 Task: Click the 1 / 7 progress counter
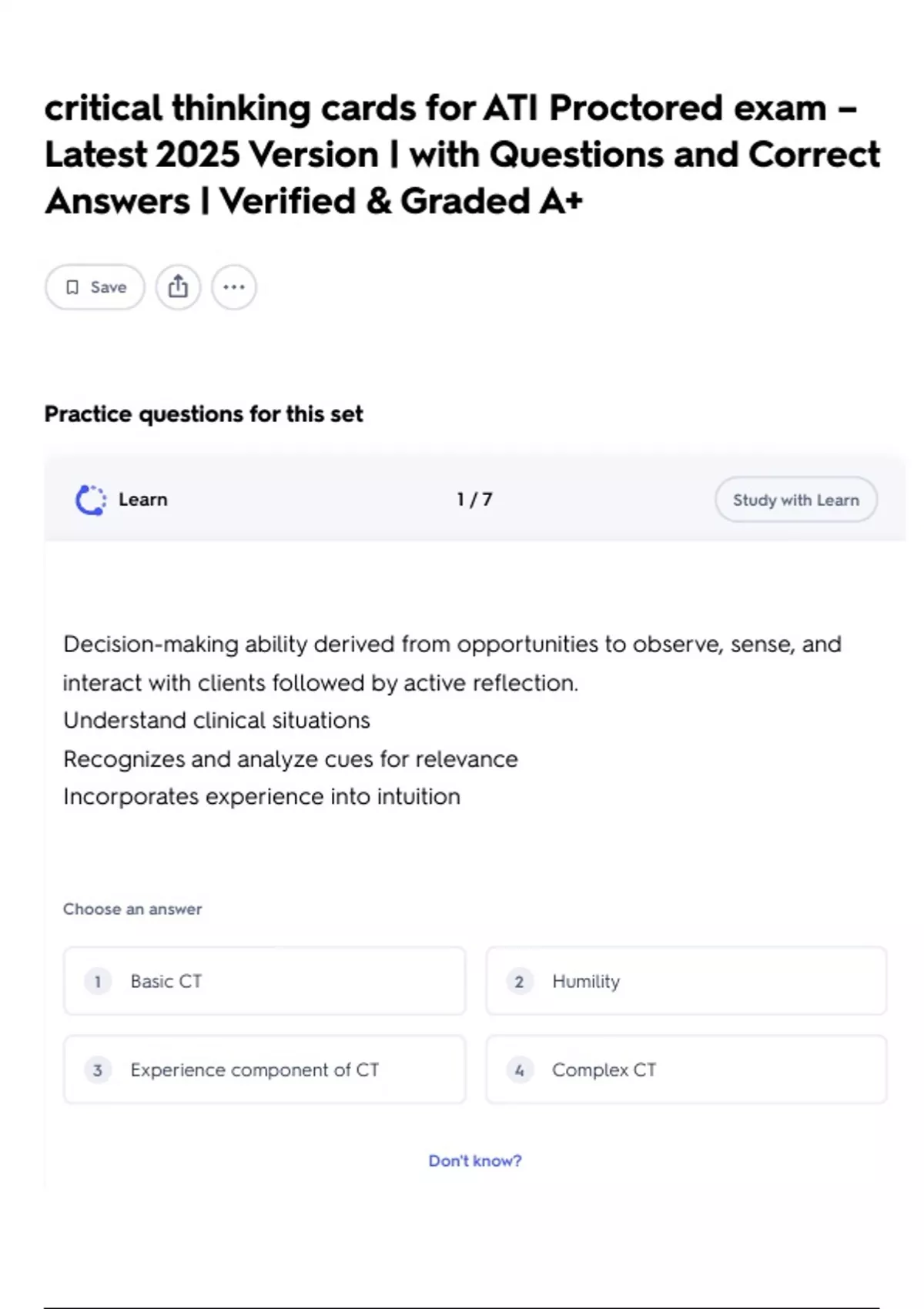pos(474,500)
